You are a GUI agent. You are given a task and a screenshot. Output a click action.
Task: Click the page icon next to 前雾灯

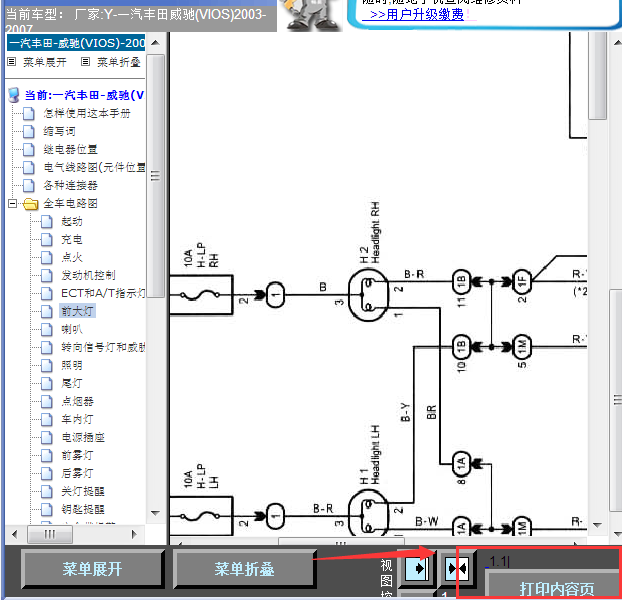tap(47, 455)
